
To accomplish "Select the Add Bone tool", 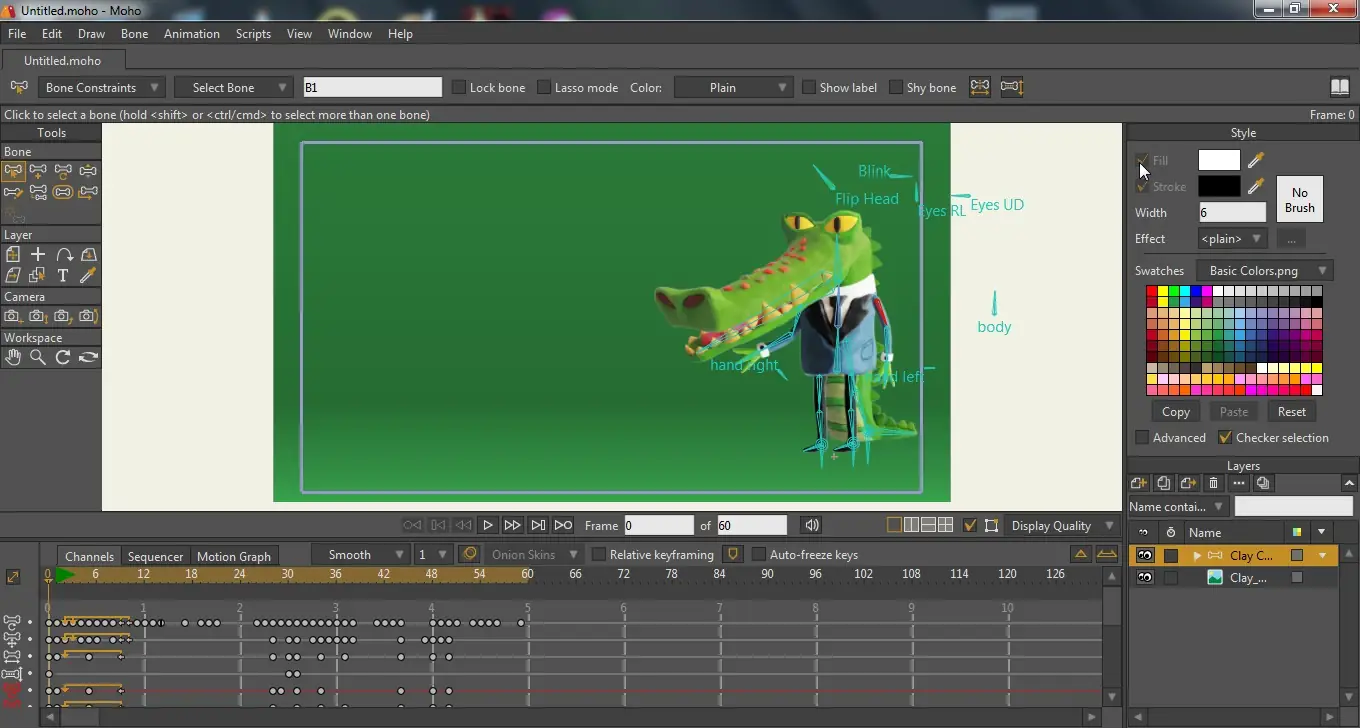I will (x=38, y=171).
